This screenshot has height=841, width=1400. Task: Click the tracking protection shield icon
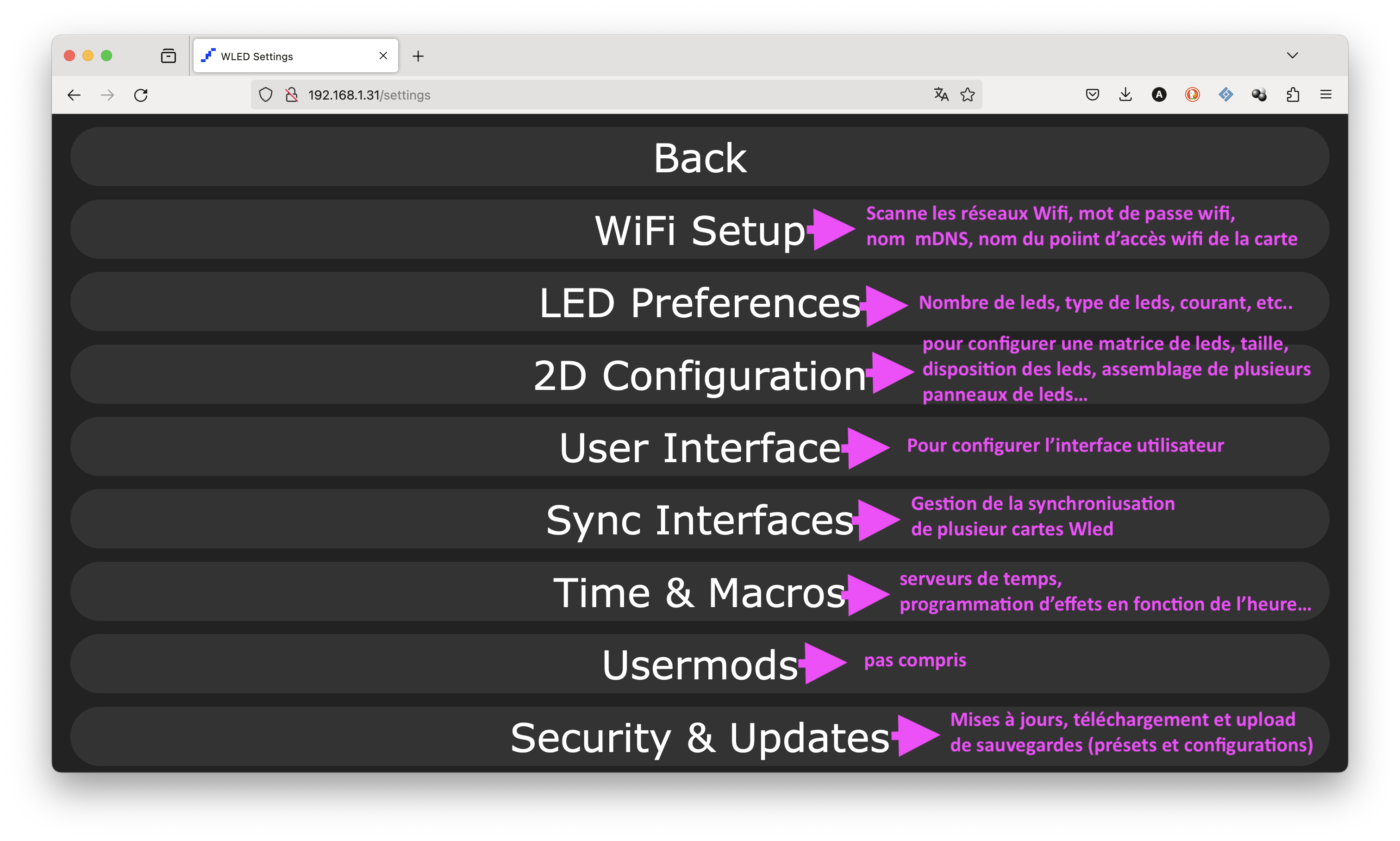[266, 94]
